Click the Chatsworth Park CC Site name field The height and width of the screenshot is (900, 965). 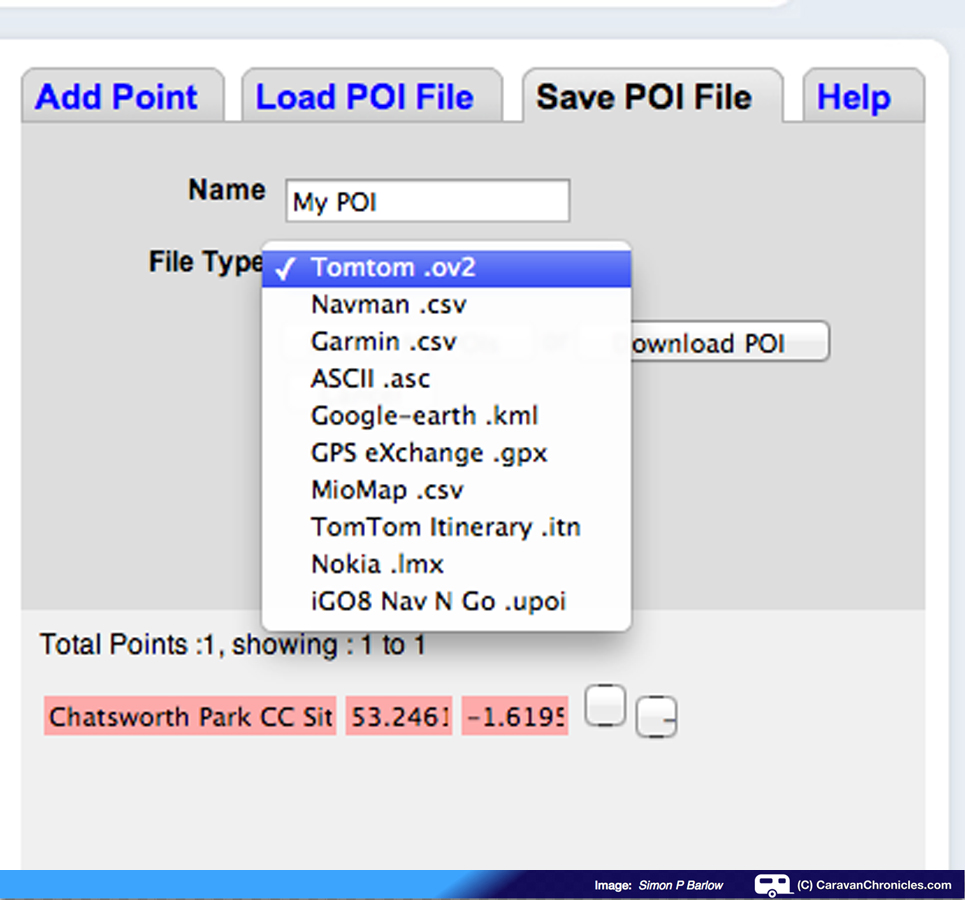coord(190,717)
